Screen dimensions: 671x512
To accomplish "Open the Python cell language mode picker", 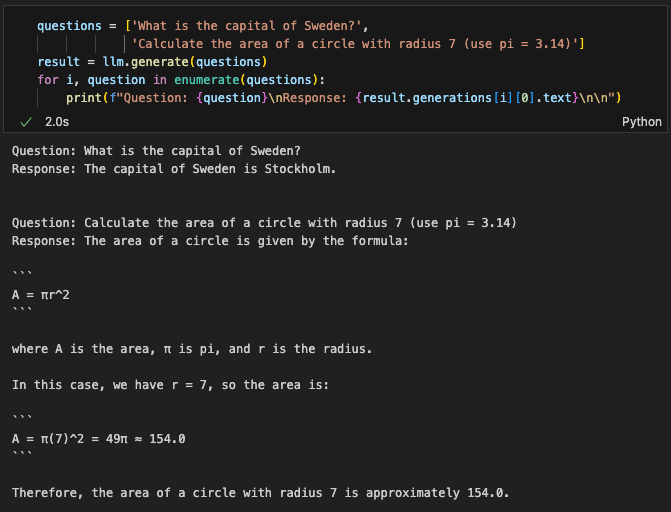I will tap(641, 122).
